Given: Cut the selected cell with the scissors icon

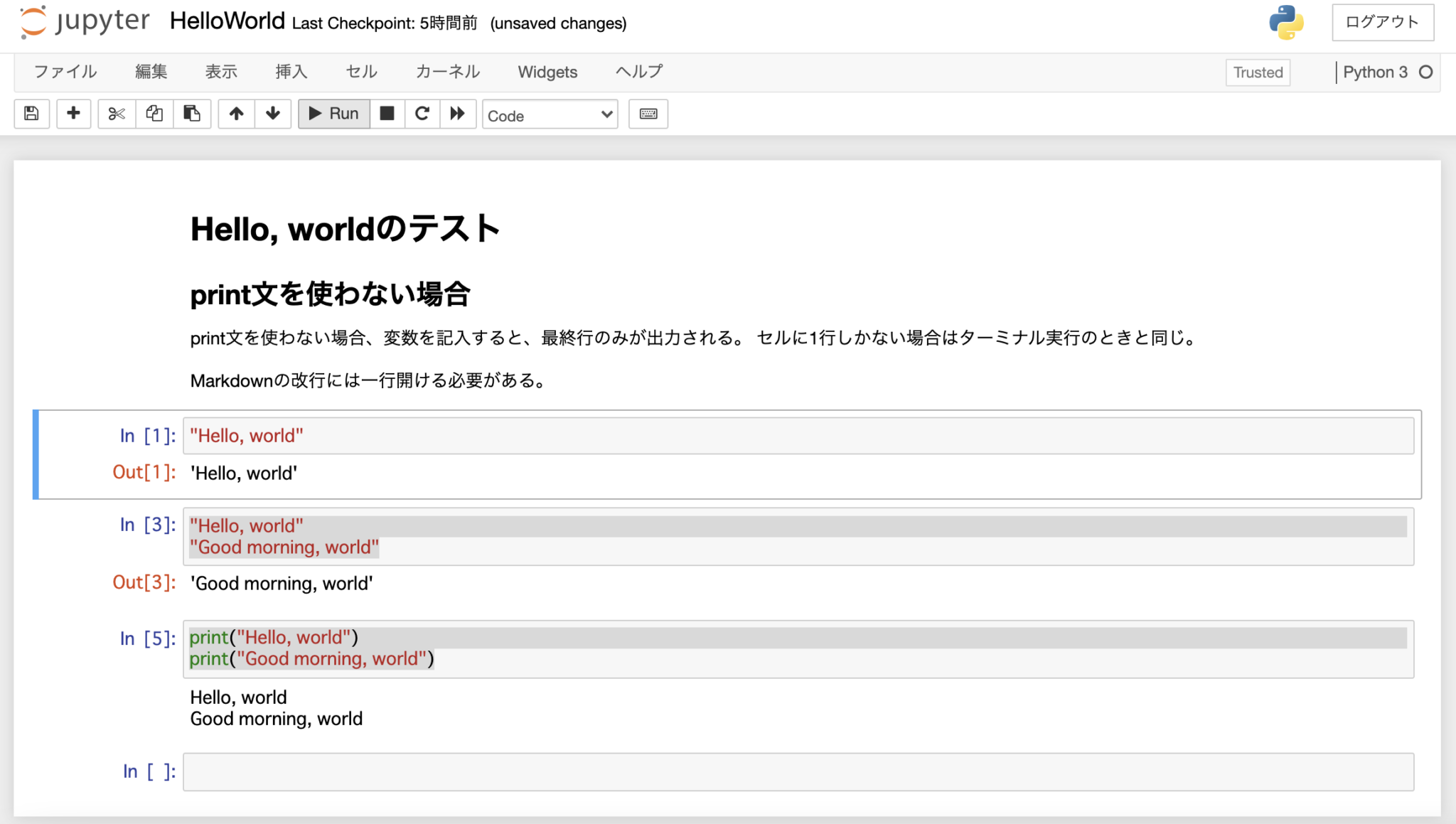Looking at the screenshot, I should click(116, 114).
